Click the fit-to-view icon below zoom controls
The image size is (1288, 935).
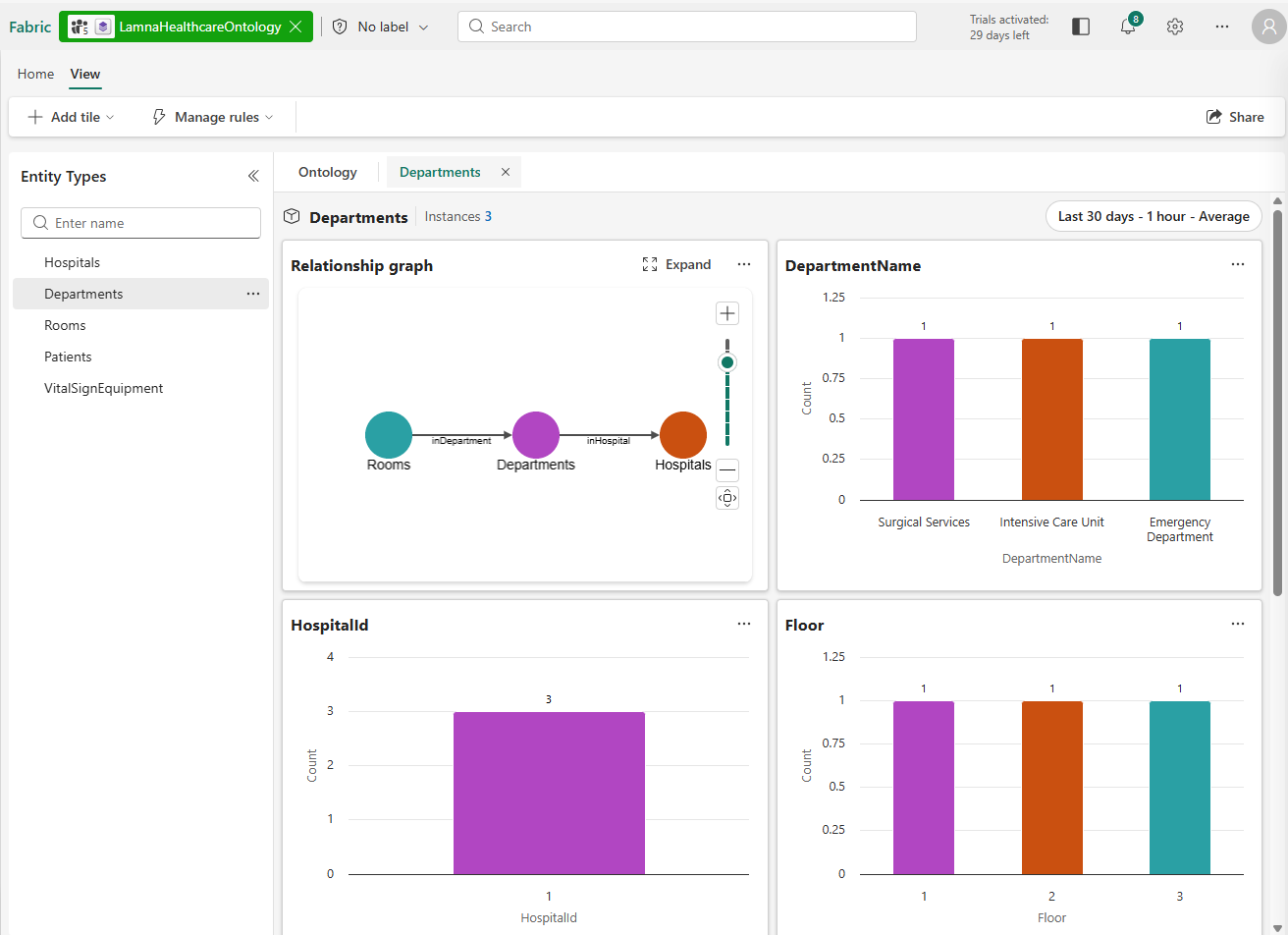pyautogui.click(x=726, y=497)
